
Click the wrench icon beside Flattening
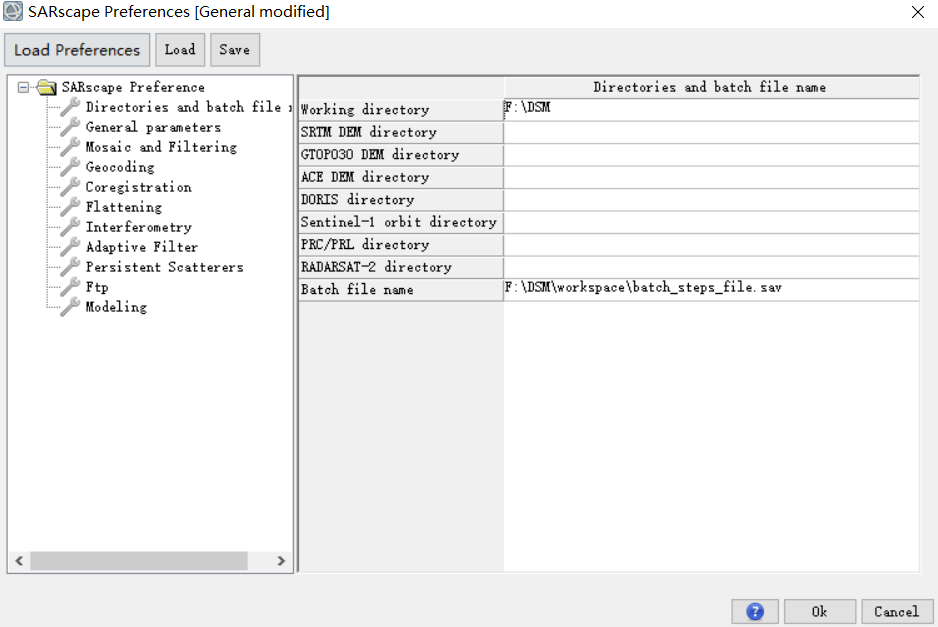70,206
